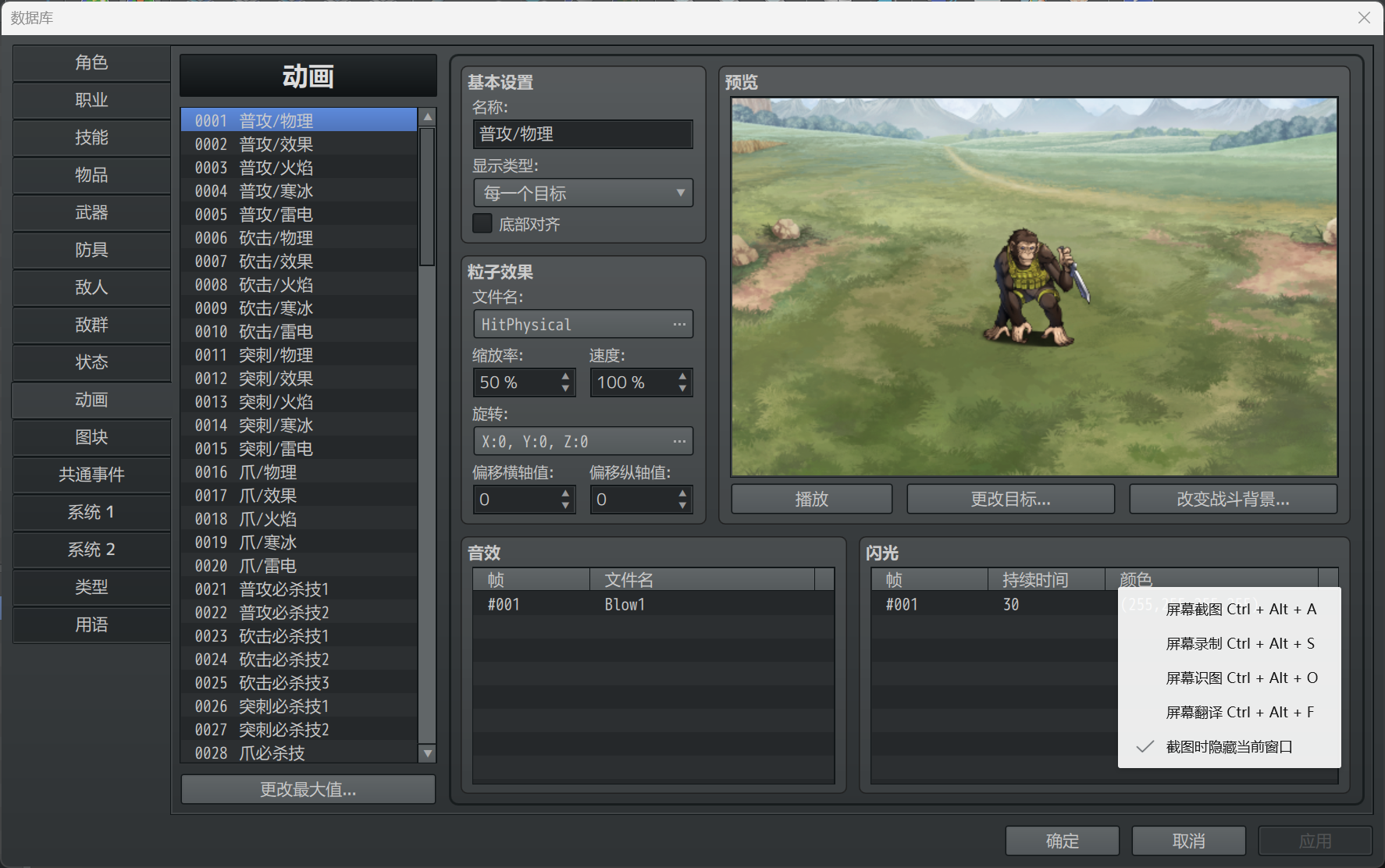Screen dimensions: 1385x868
Task: Go to the 敌群 tab
Action: [x=91, y=325]
